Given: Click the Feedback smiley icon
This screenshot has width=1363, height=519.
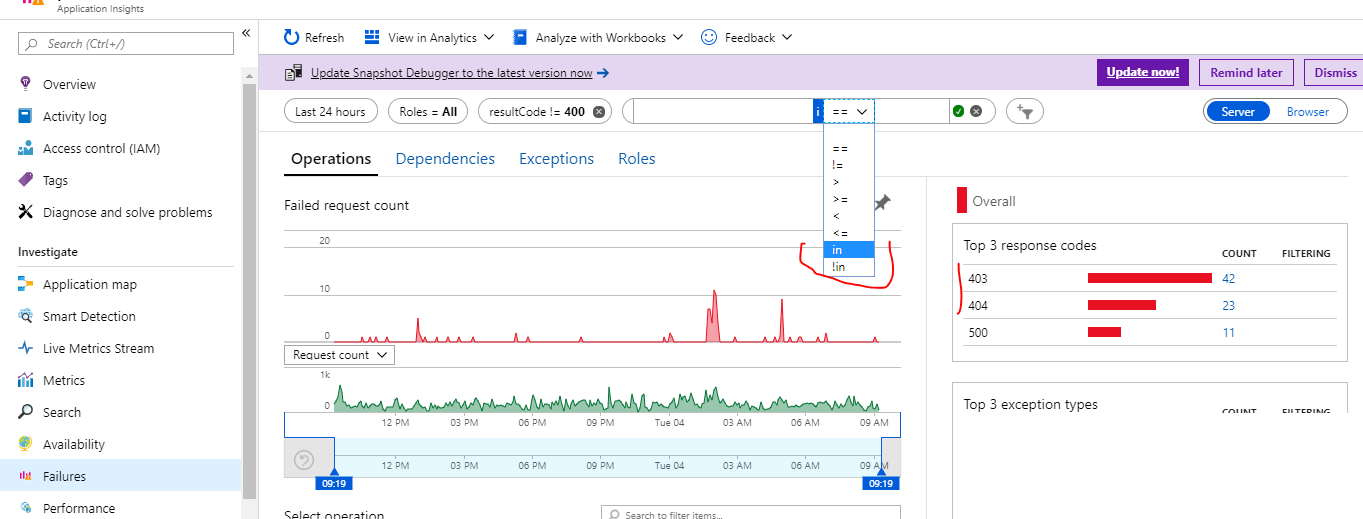Looking at the screenshot, I should pos(709,37).
